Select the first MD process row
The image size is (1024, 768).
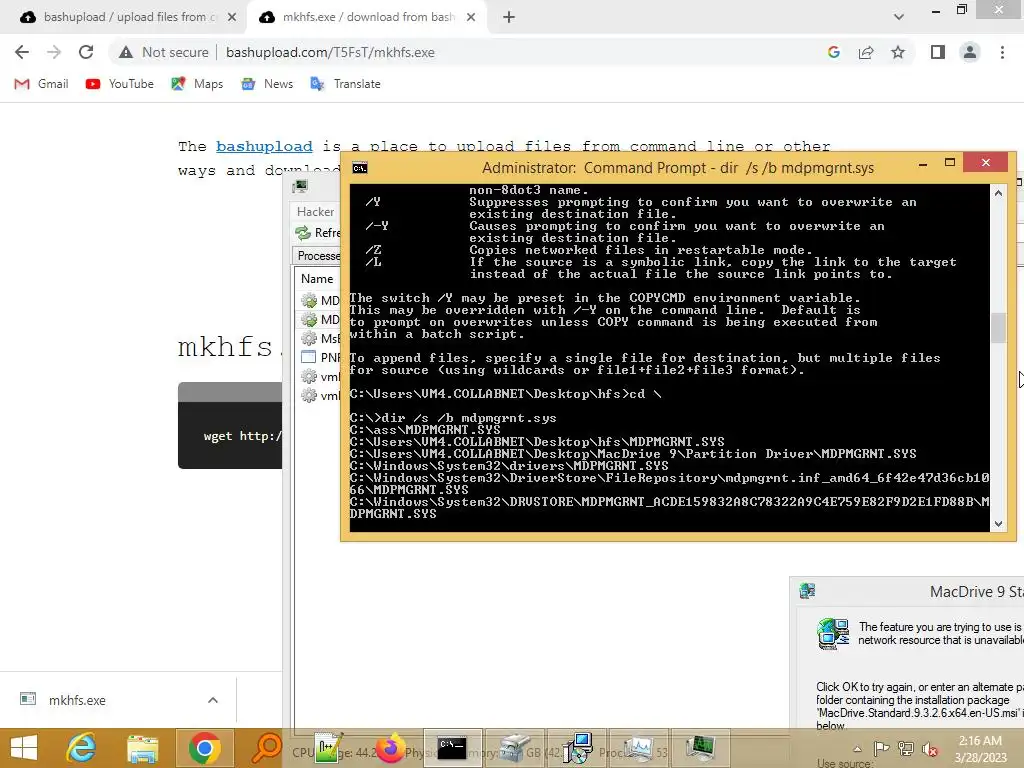pyautogui.click(x=320, y=300)
